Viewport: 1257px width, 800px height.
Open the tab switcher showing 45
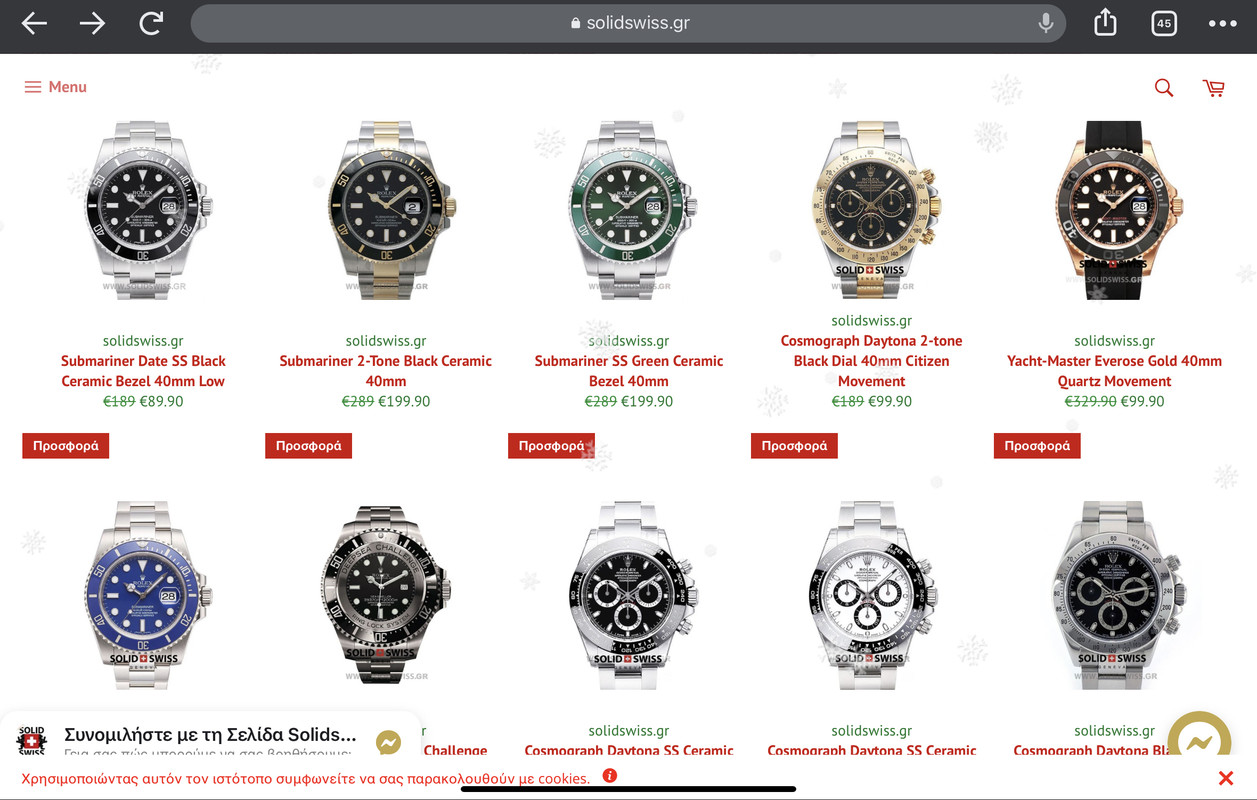coord(1164,23)
